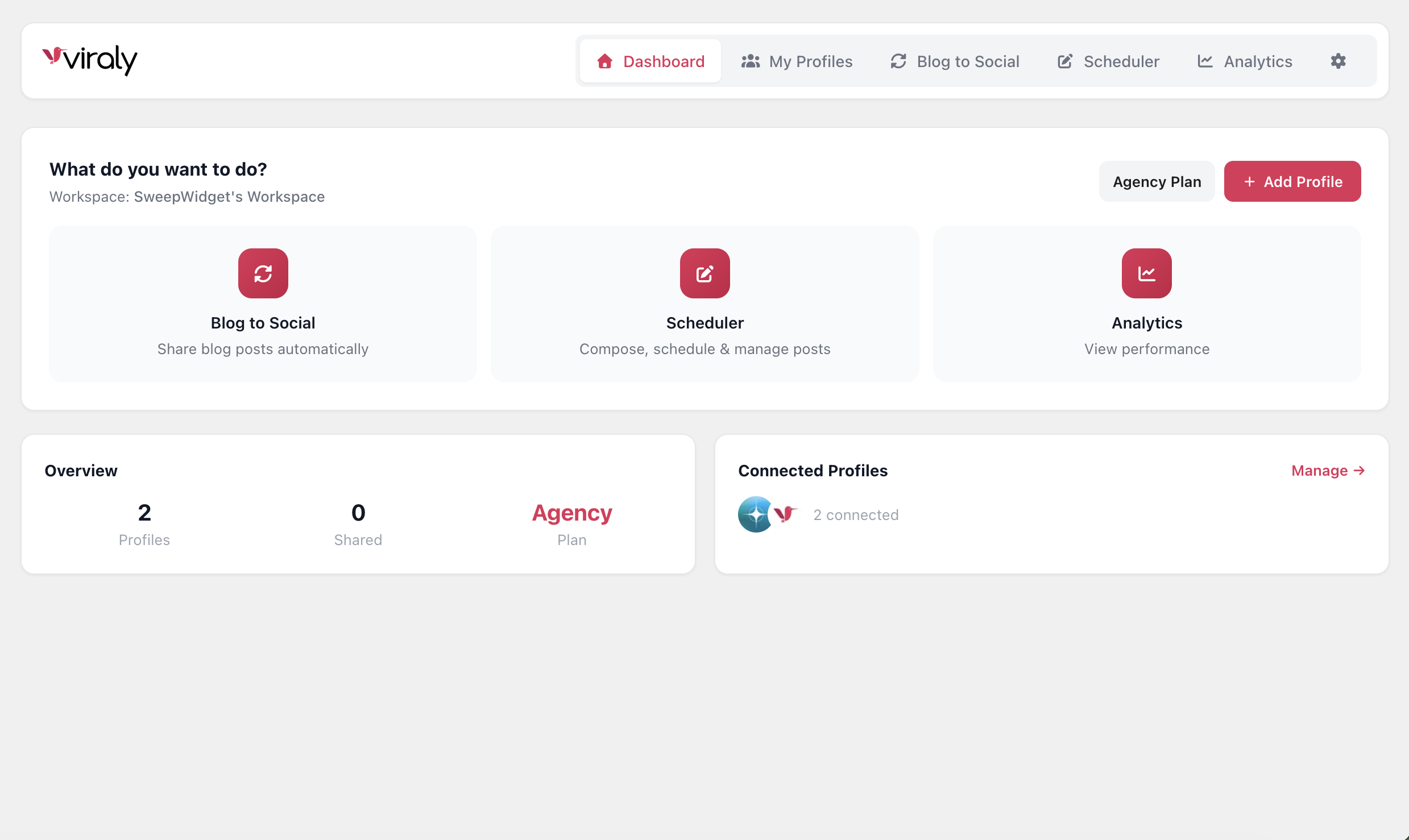The height and width of the screenshot is (840, 1409).
Task: Open the red Scheduler compose icon
Action: coord(705,273)
